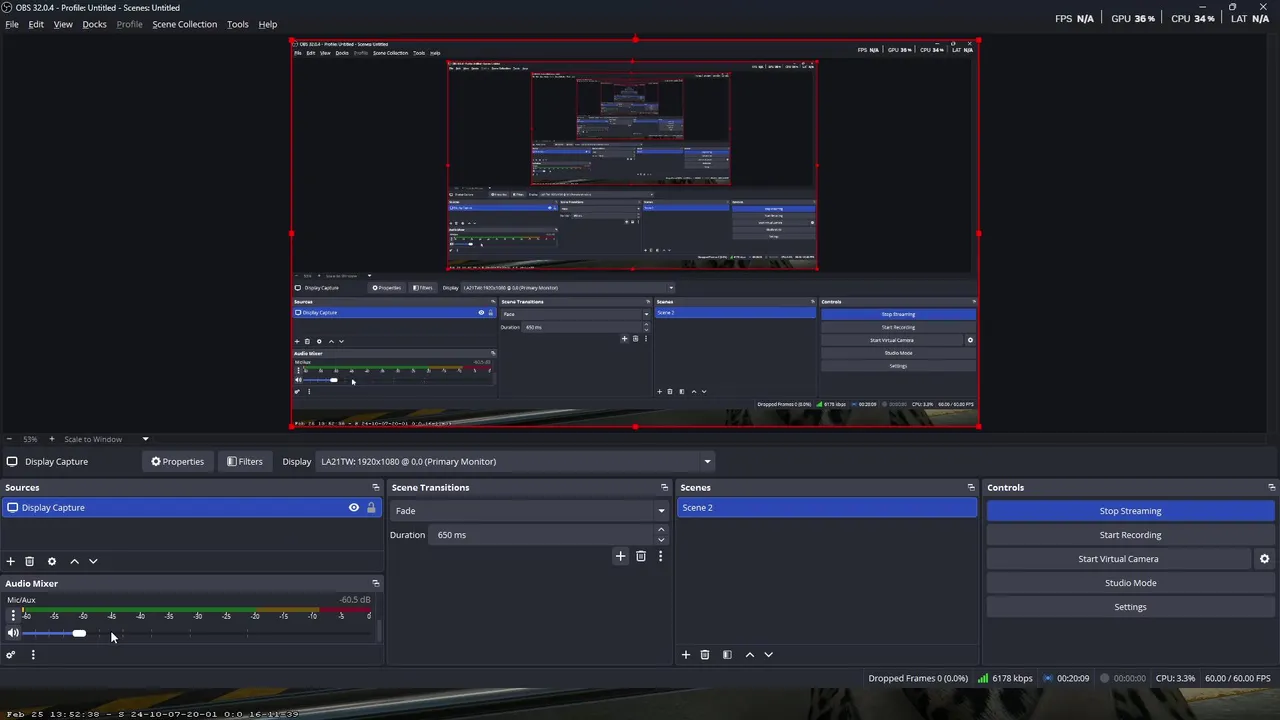Open the File menu
This screenshot has width=1280, height=720.
click(12, 24)
